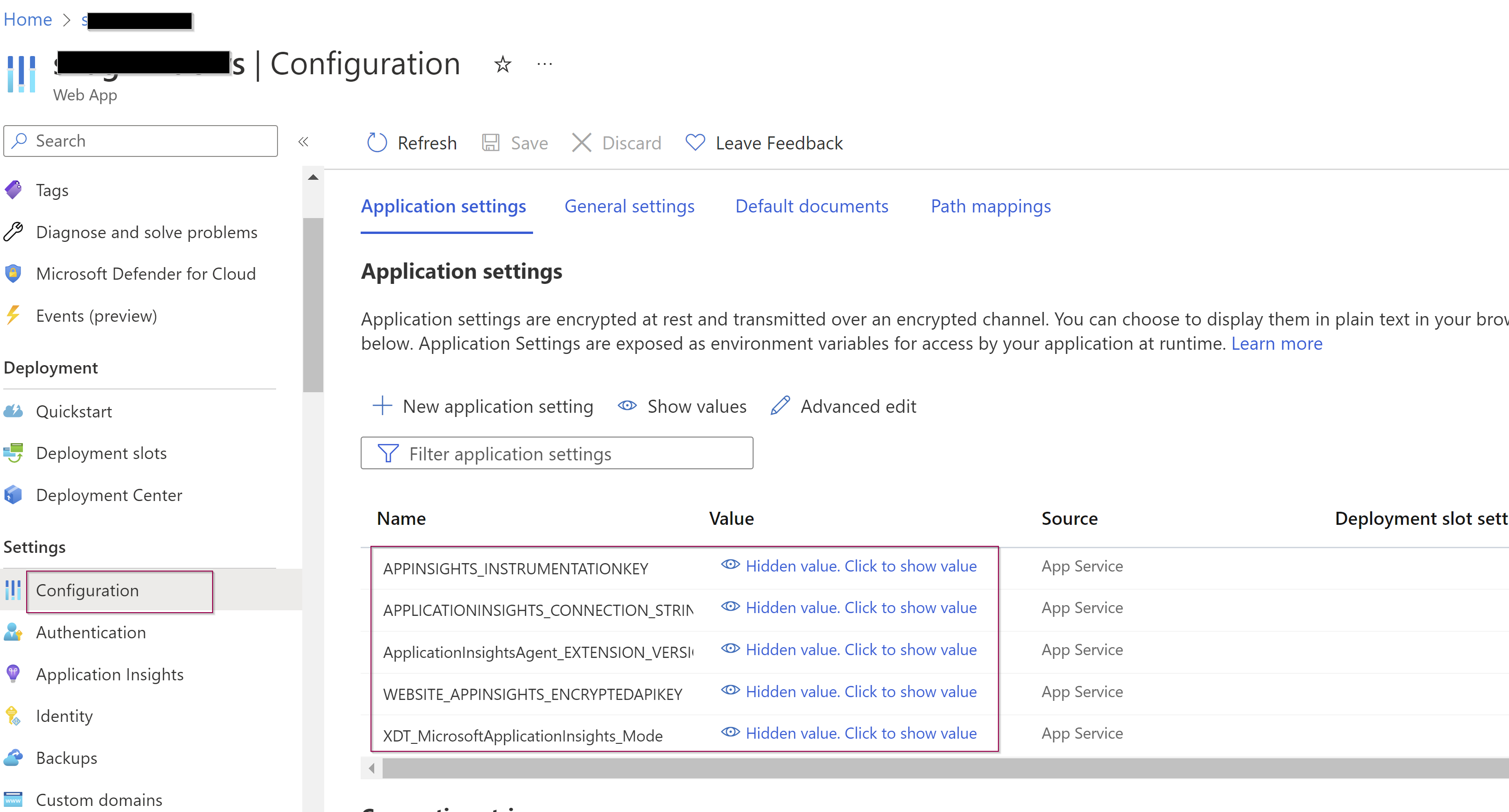
Task: Select Authentication in the Settings menu
Action: (151, 632)
